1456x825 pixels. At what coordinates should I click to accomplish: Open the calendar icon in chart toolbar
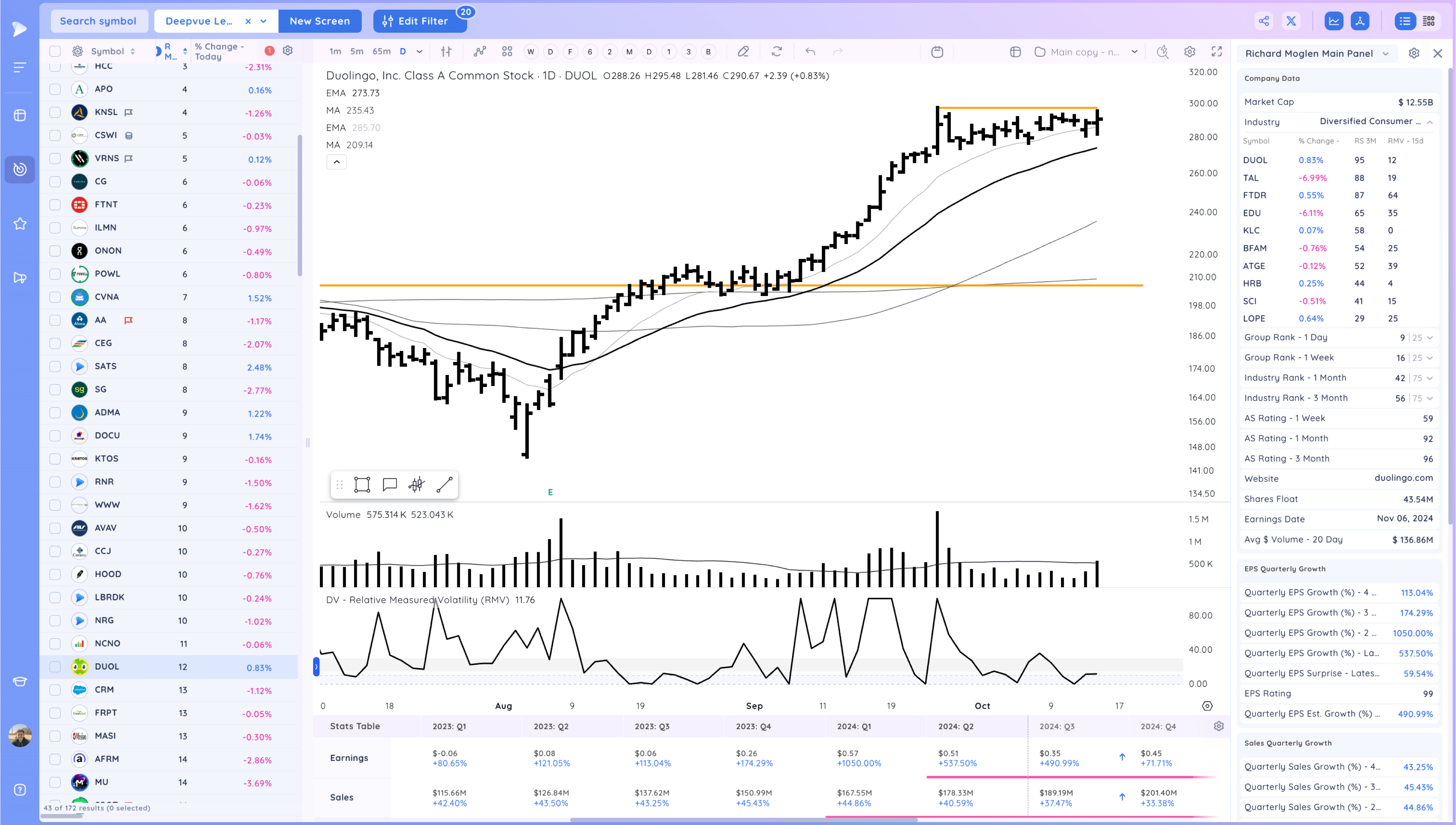[937, 52]
